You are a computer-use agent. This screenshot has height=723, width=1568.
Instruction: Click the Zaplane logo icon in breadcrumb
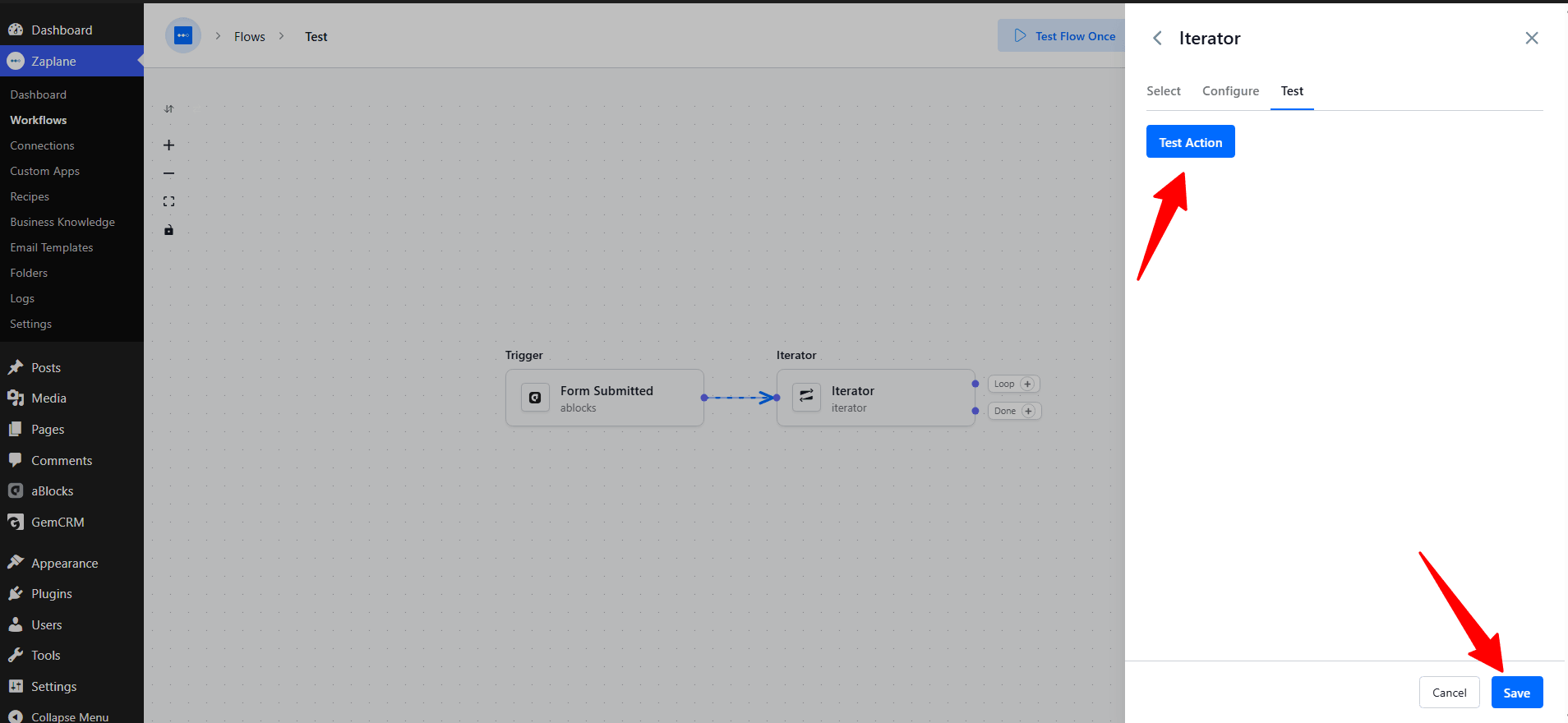(x=183, y=35)
